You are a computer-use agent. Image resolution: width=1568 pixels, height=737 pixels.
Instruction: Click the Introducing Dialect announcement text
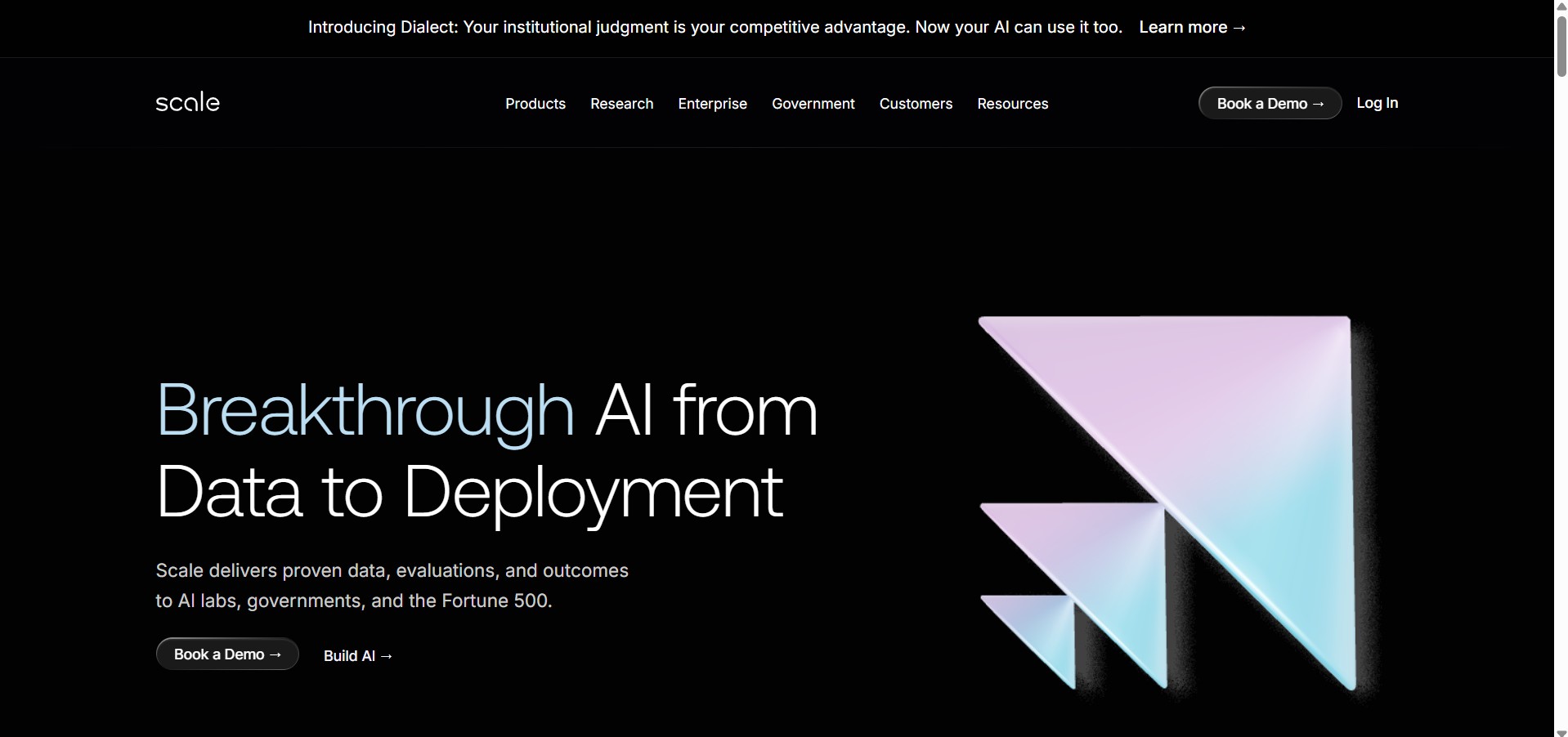715,27
